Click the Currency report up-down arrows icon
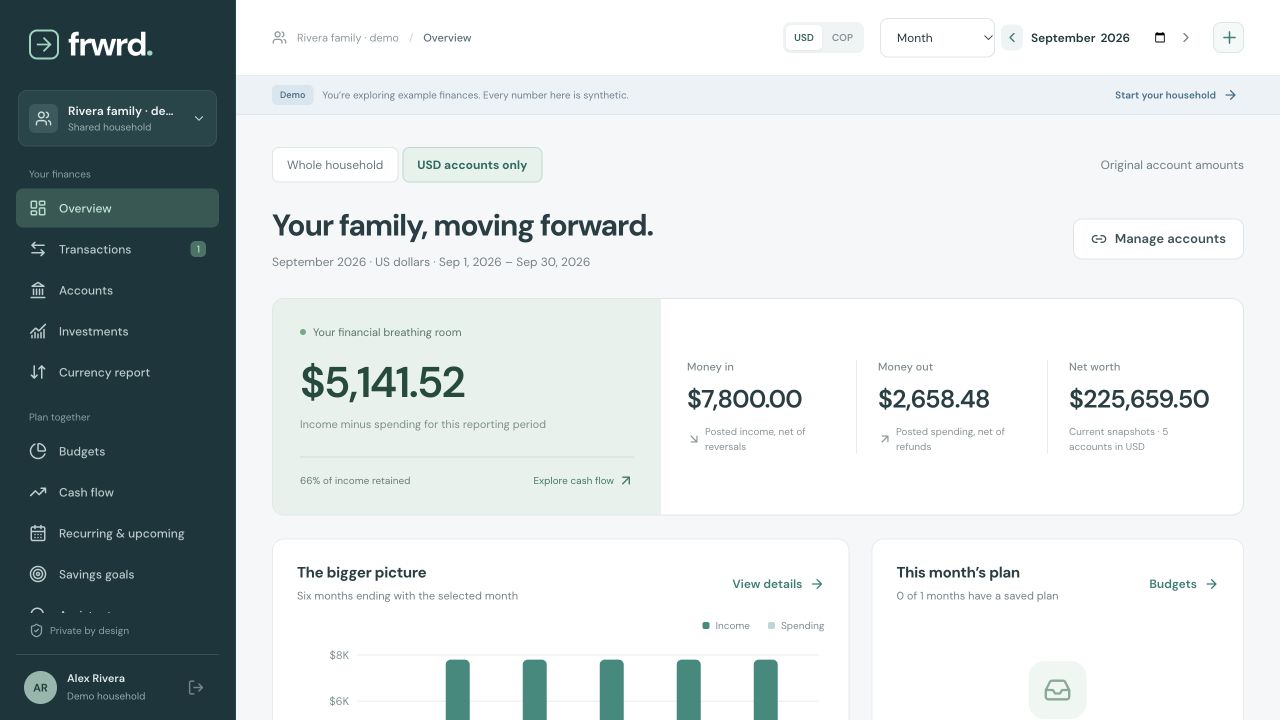 point(38,372)
